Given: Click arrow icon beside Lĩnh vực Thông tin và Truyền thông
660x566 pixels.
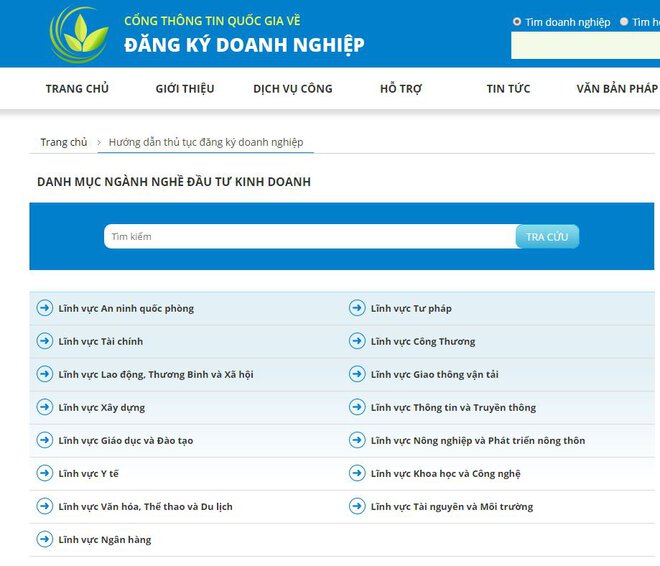Looking at the screenshot, I should coord(357,407).
